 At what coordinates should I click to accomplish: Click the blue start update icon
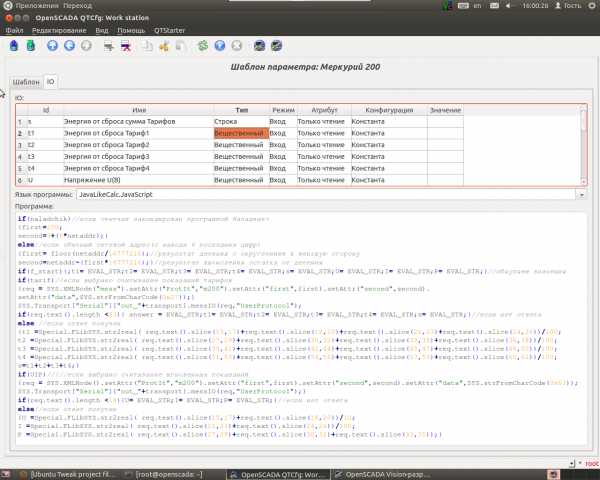[221, 45]
